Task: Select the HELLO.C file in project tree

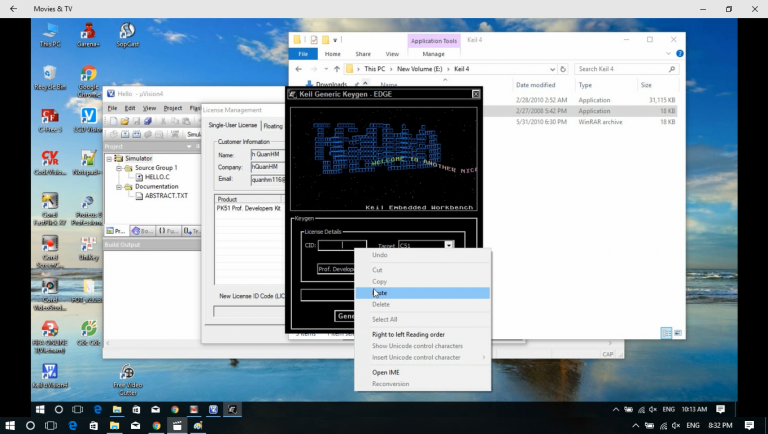Action: pos(158,176)
